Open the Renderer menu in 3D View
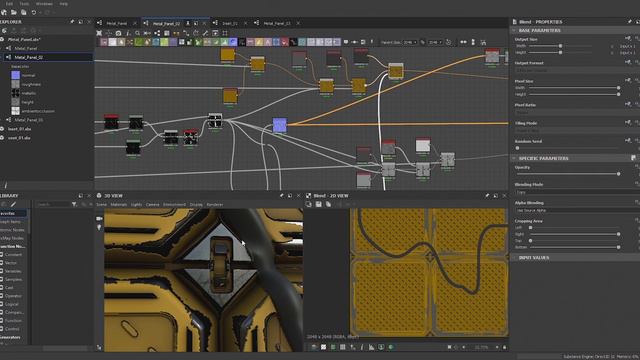Image resolution: width=640 pixels, height=360 pixels. tap(215, 204)
